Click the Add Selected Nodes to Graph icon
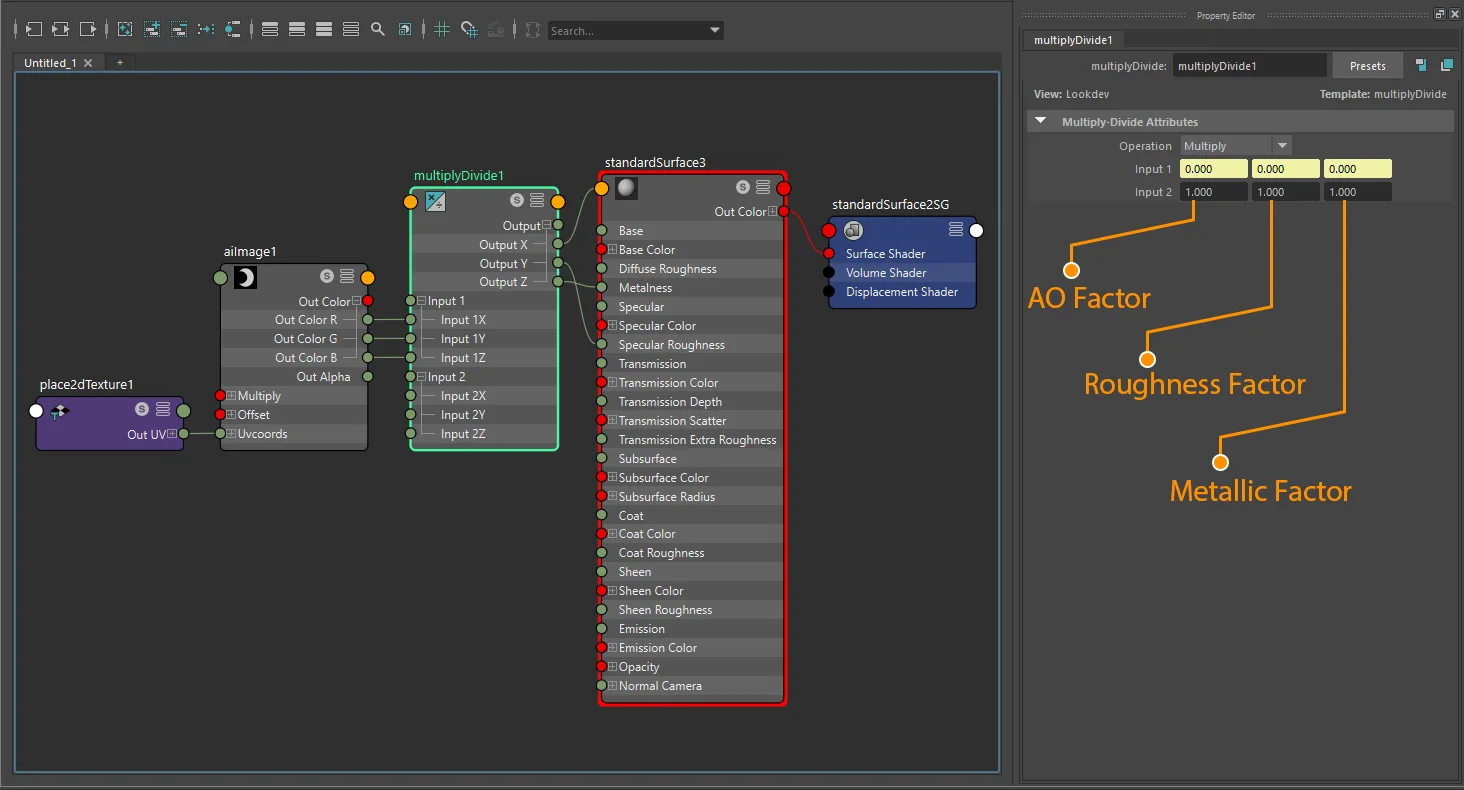The width and height of the screenshot is (1464, 790). click(152, 30)
